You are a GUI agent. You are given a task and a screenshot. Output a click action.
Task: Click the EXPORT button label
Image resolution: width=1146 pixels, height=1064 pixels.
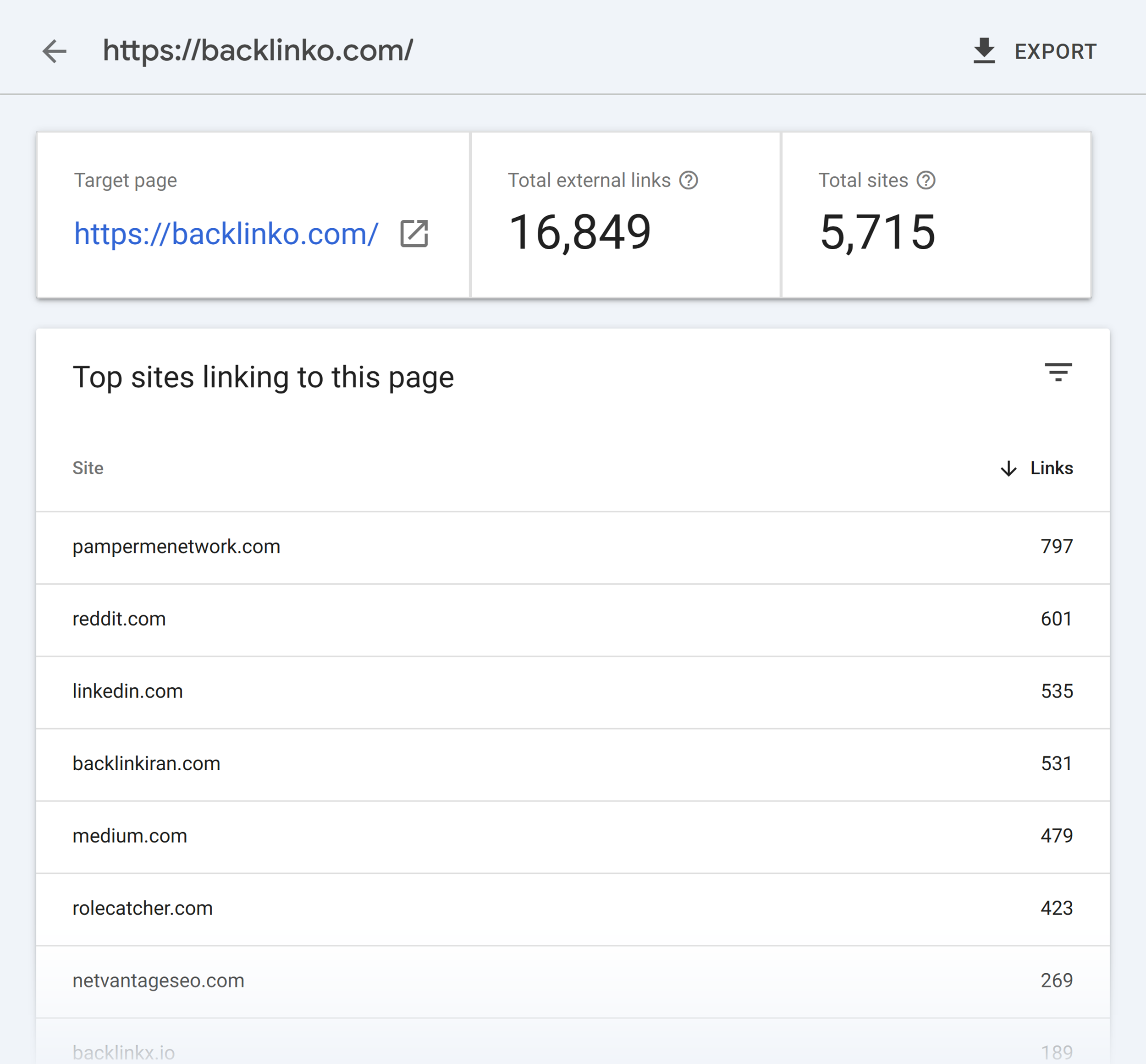1055,52
